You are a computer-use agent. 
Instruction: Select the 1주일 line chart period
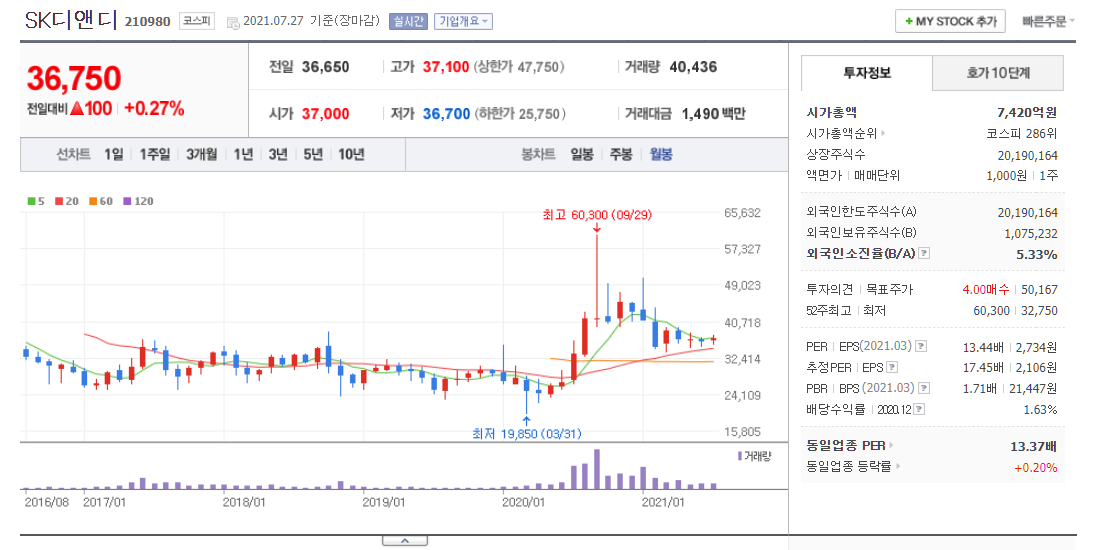coord(155,155)
